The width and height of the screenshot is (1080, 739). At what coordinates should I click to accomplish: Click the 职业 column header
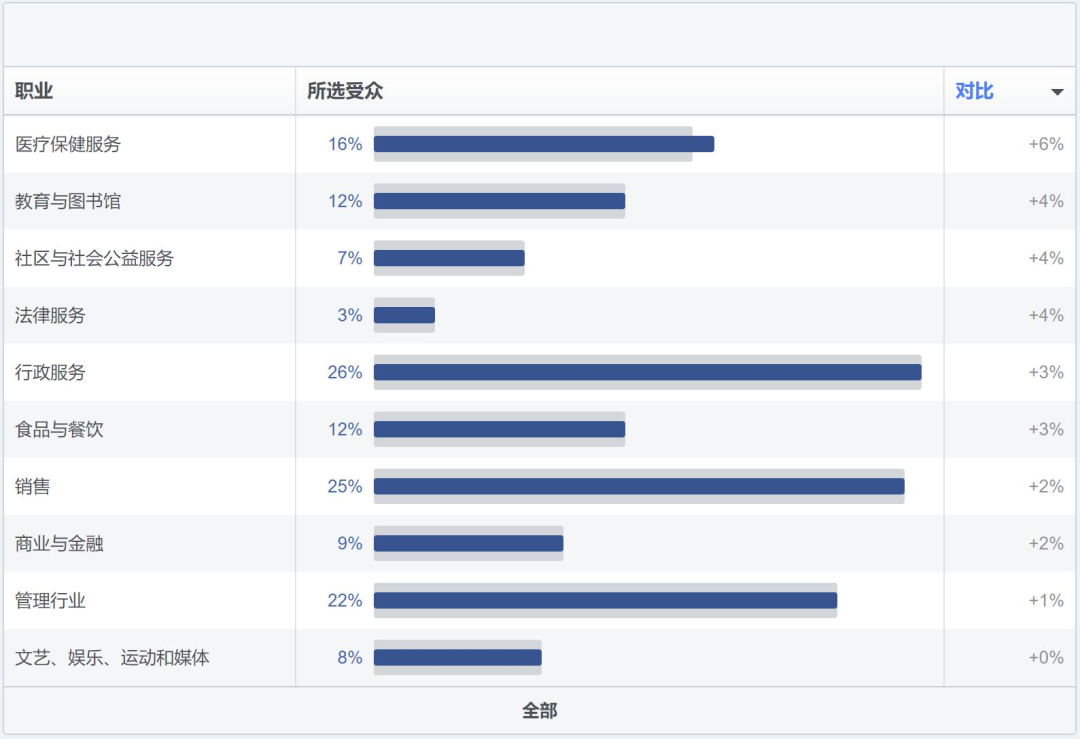(34, 91)
